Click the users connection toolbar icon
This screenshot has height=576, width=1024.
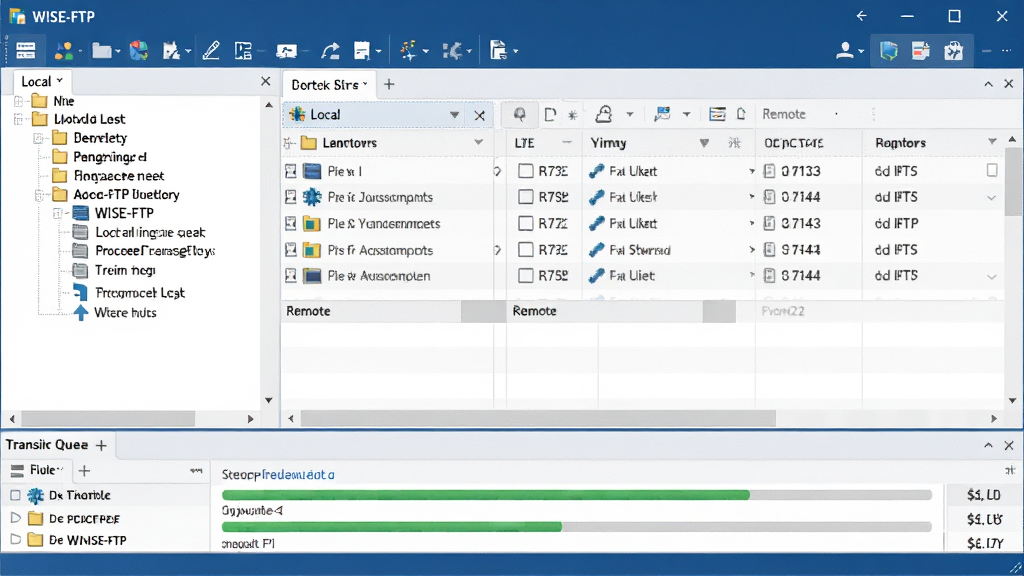pyautogui.click(x=64, y=50)
